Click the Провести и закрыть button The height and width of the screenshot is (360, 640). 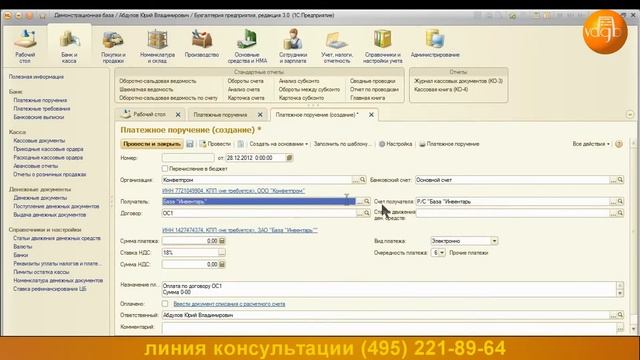click(x=152, y=144)
